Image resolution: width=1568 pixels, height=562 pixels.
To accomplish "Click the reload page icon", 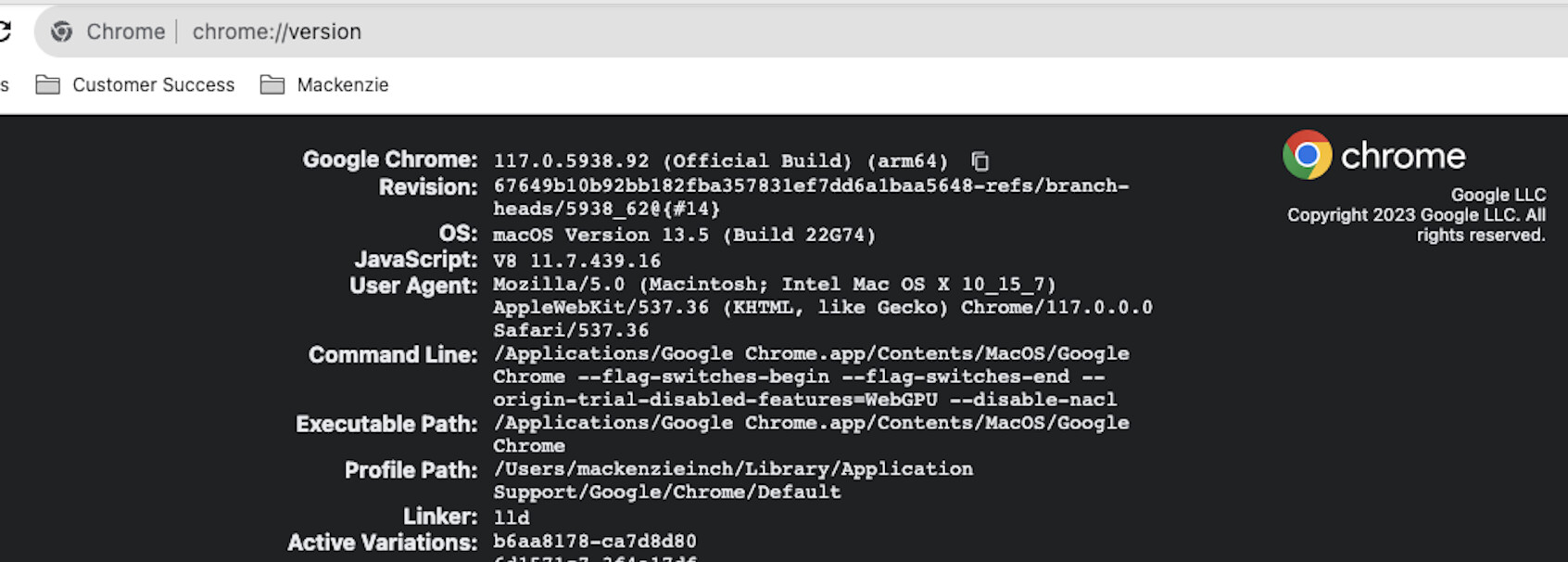I will click(4, 32).
